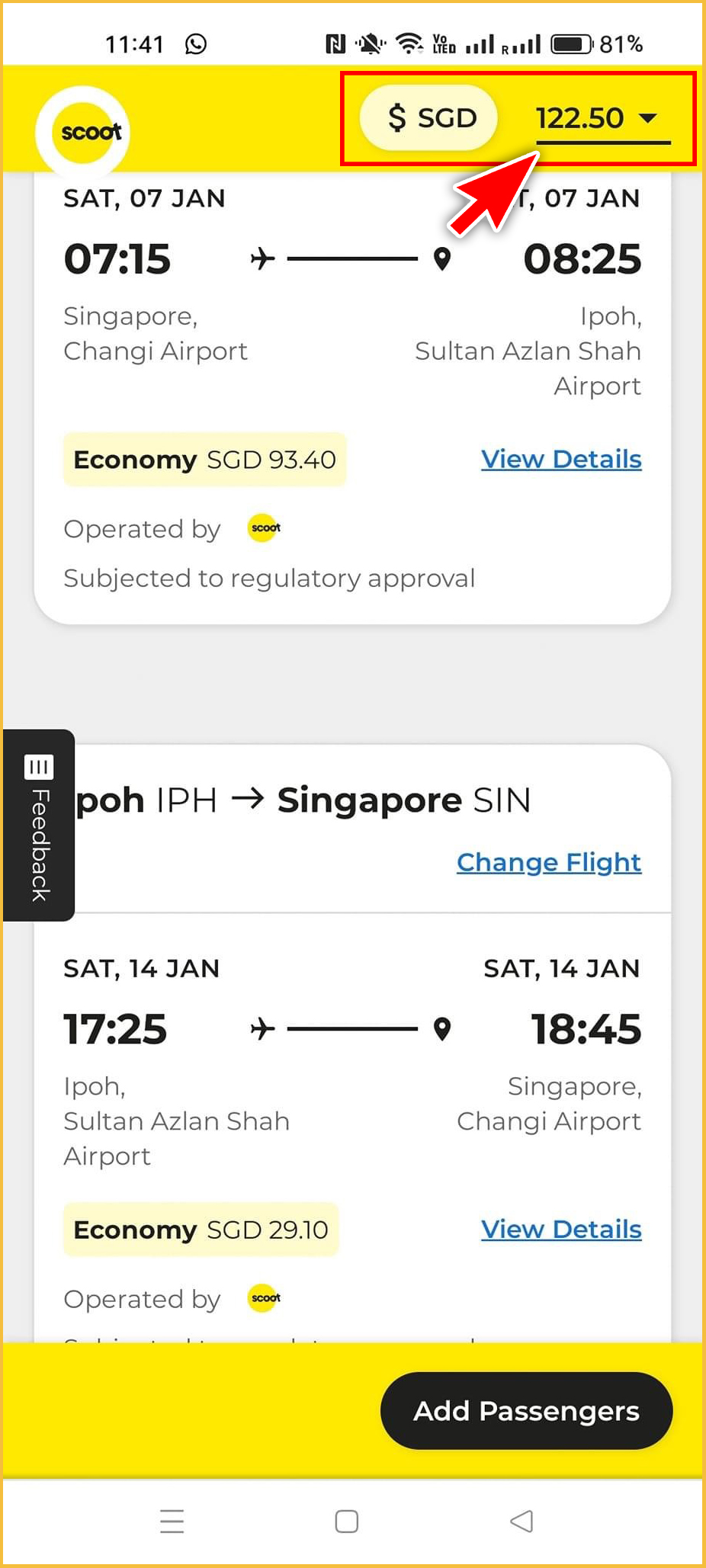Viewport: 706px width, 1568px height.
Task: Tap the Scoot operator logo on the return flight
Action: tap(265, 1298)
